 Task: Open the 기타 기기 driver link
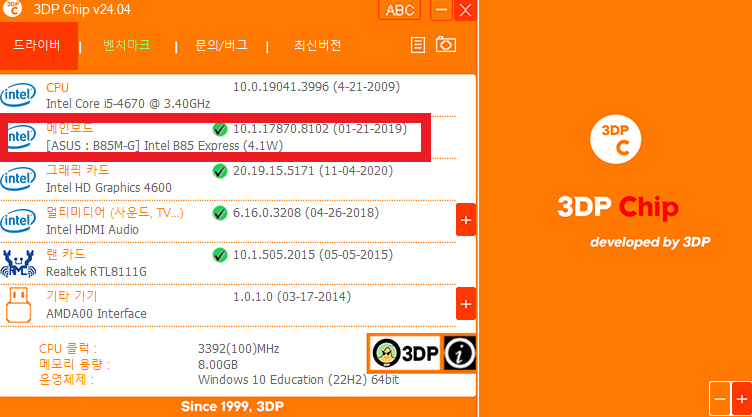(x=71, y=297)
